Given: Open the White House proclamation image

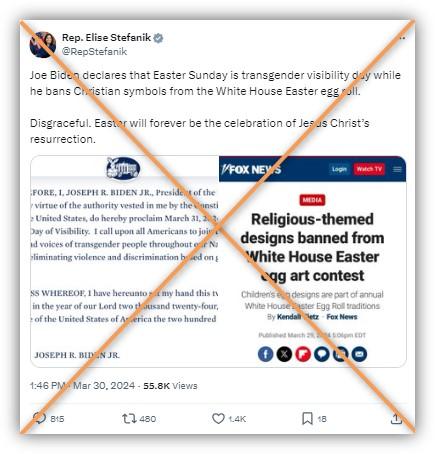Looking at the screenshot, I should [124, 262].
